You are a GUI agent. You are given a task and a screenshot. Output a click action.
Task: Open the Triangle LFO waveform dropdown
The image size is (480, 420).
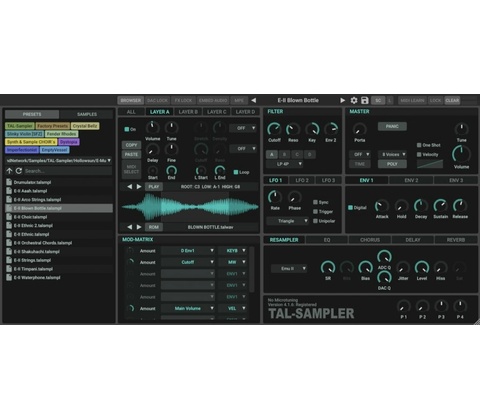(x=288, y=221)
